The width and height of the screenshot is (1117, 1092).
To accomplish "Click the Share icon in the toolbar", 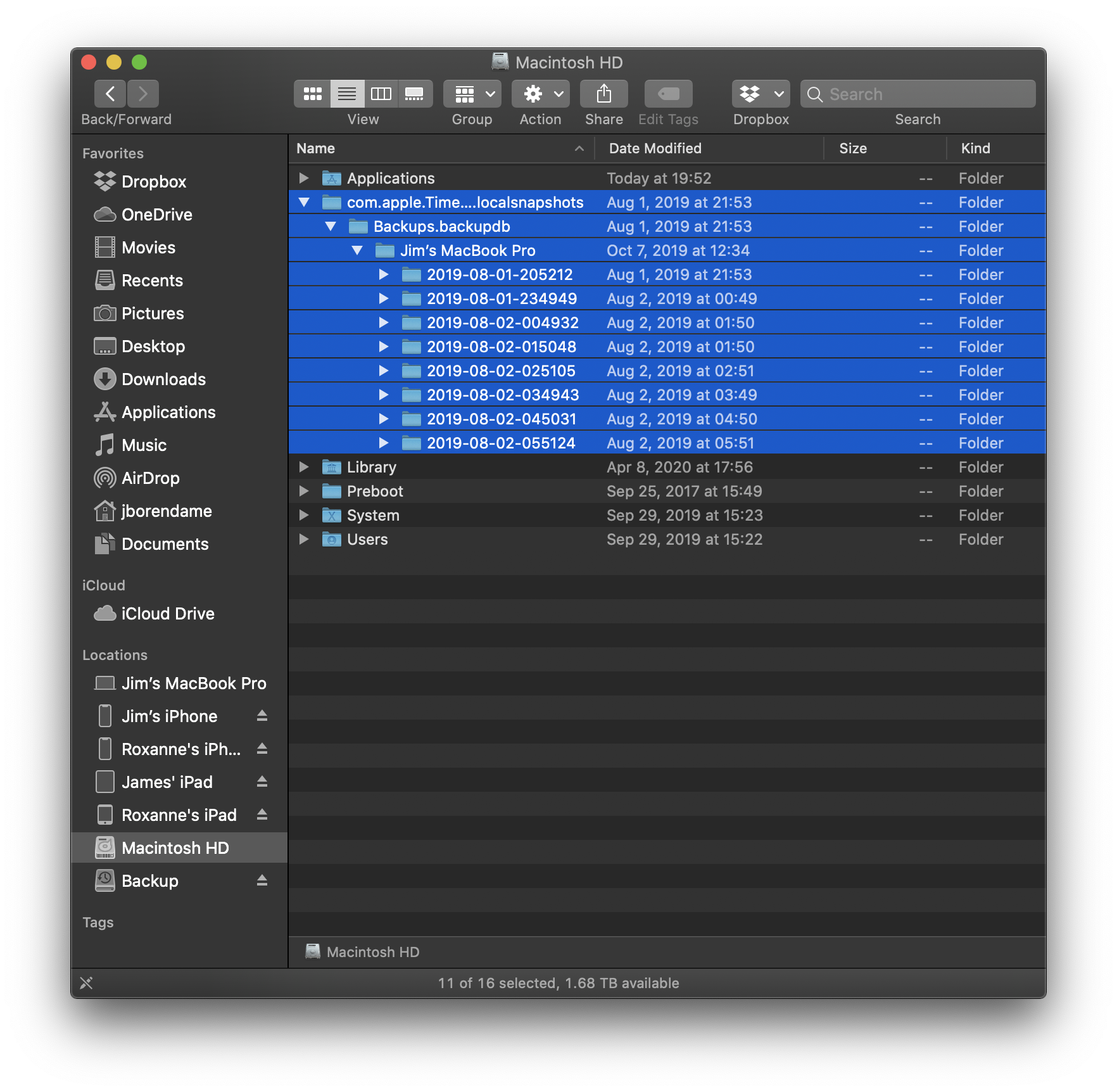I will coord(603,93).
